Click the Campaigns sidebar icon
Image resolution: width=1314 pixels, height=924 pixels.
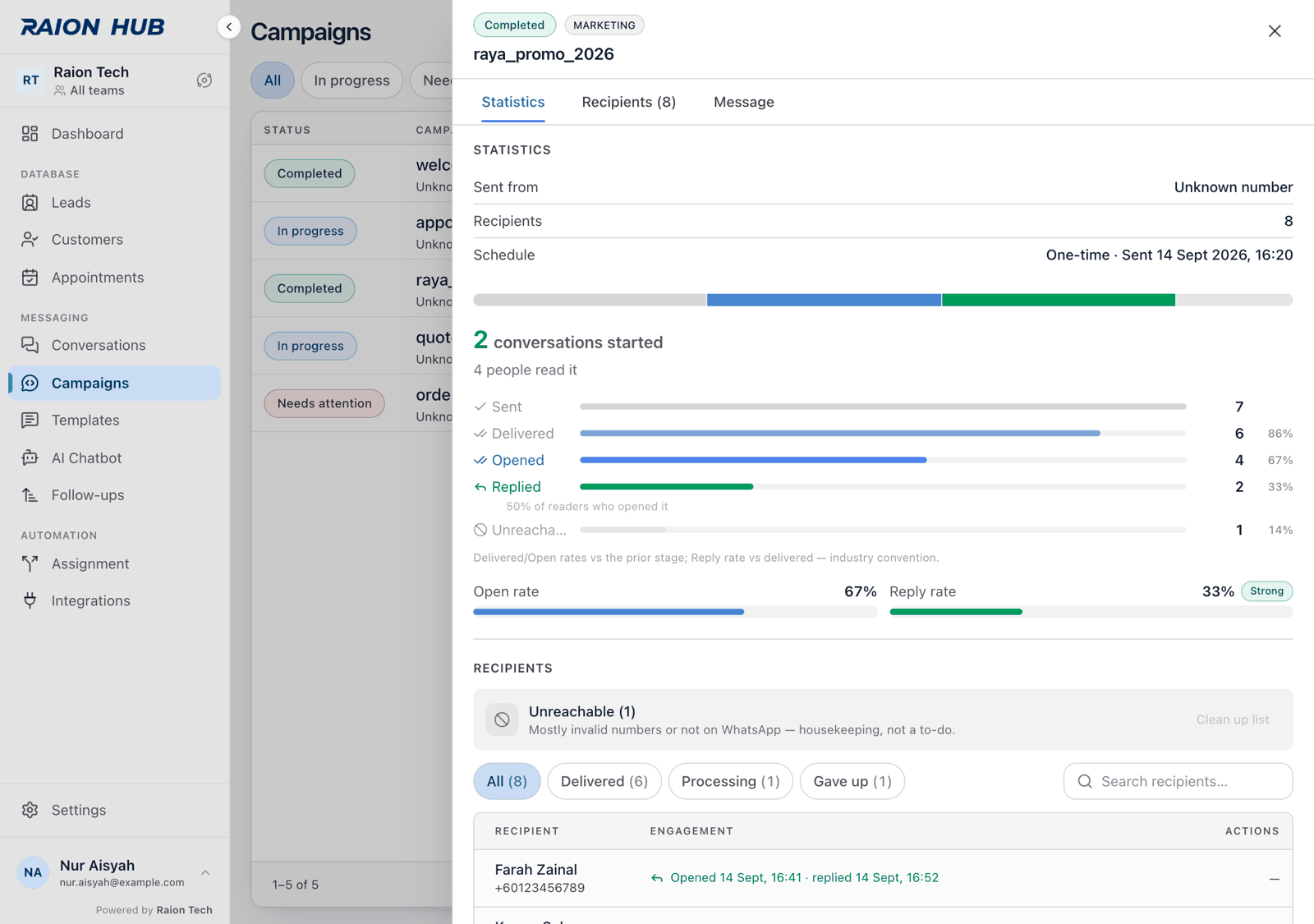click(30, 383)
